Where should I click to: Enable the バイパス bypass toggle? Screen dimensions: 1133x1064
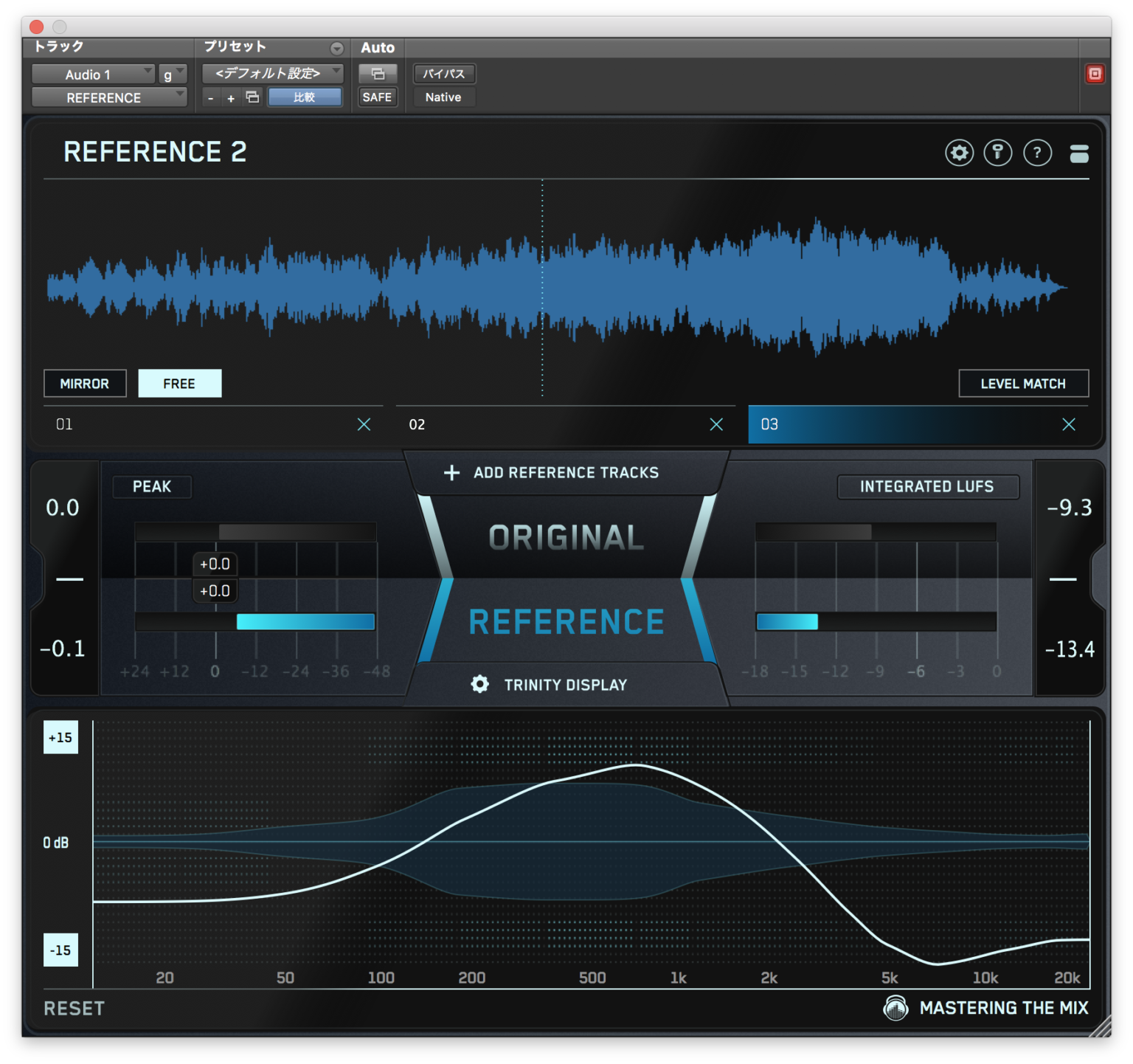pyautogui.click(x=443, y=73)
